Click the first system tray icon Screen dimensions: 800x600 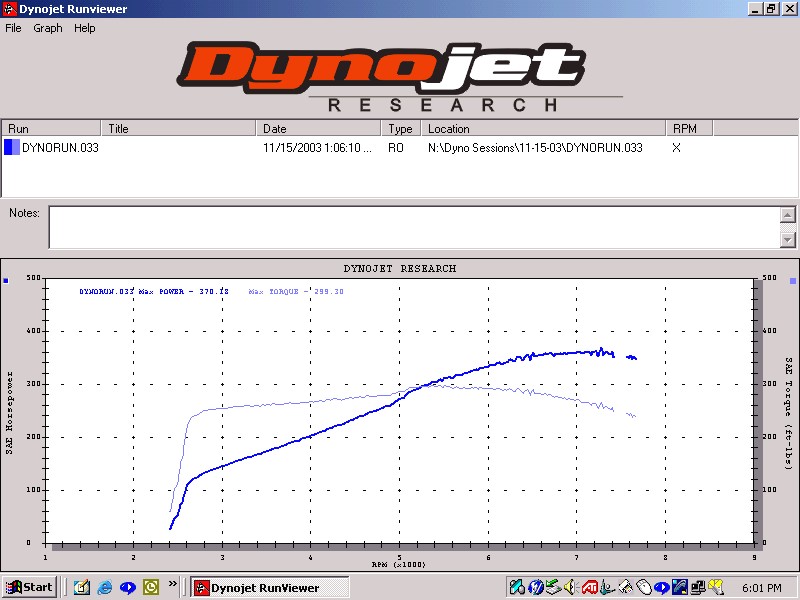pyautogui.click(x=517, y=588)
